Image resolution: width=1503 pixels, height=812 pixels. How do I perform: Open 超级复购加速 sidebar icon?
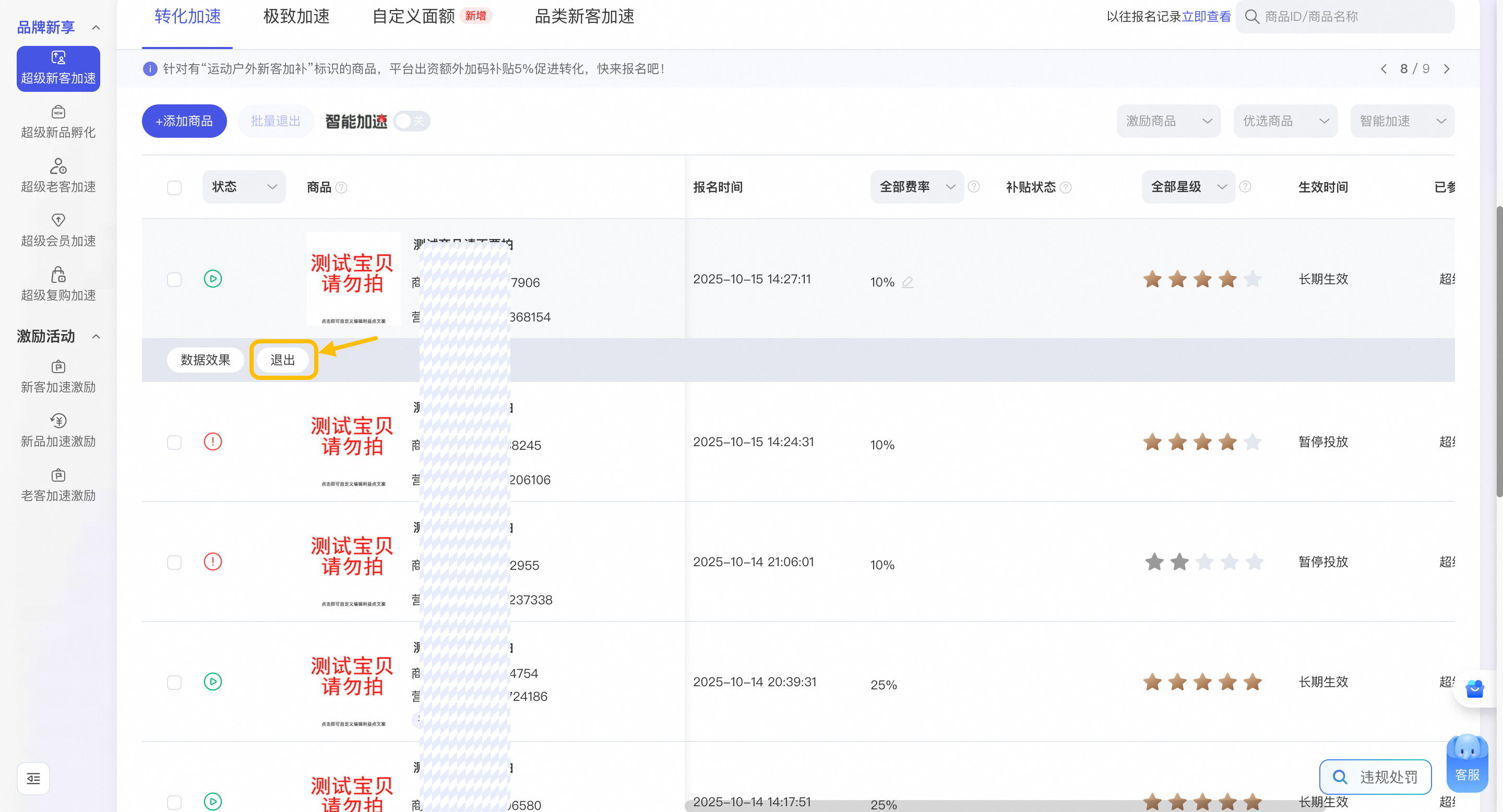(x=58, y=274)
